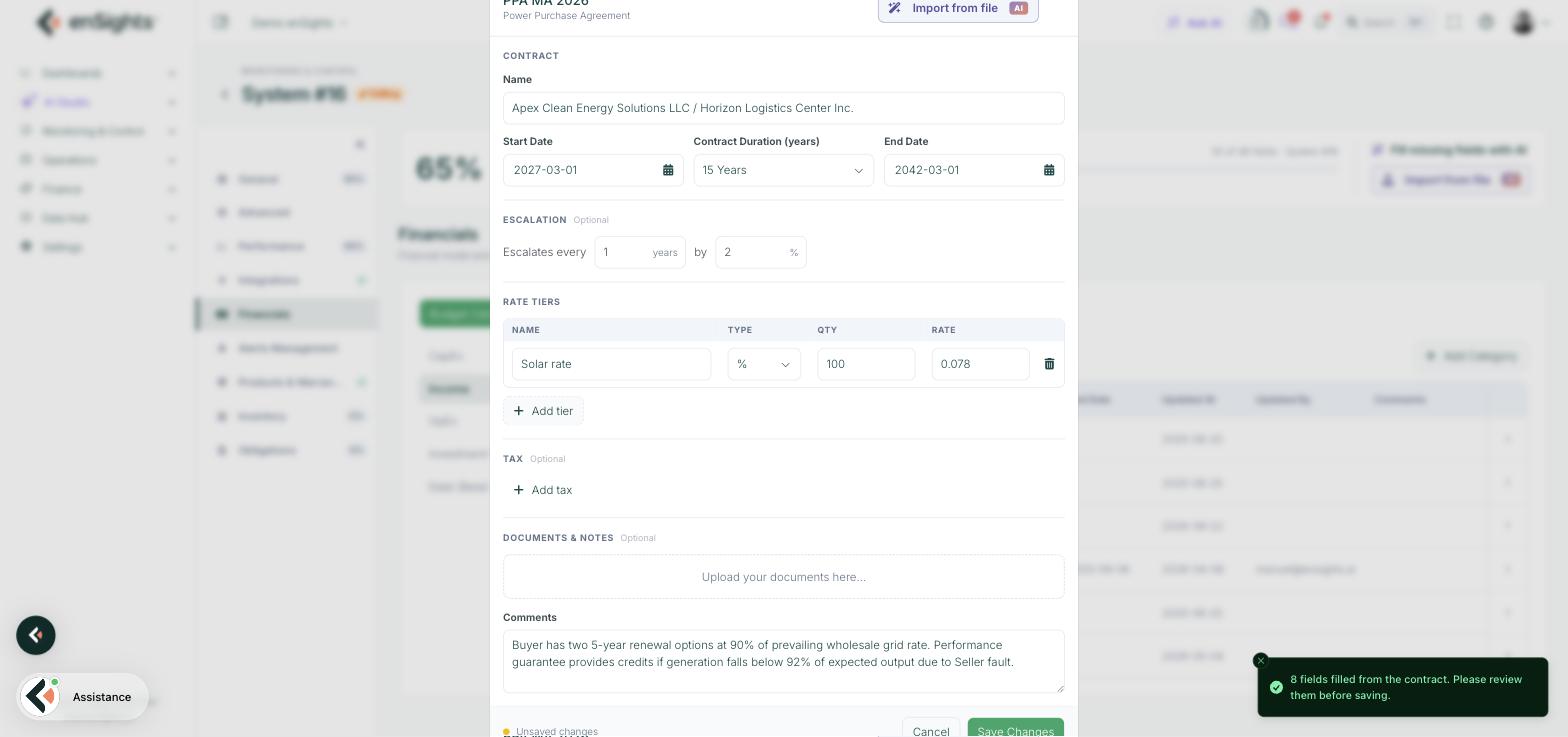This screenshot has width=1568, height=737.
Task: Open rate tier Type dropdown
Action: coord(764,364)
